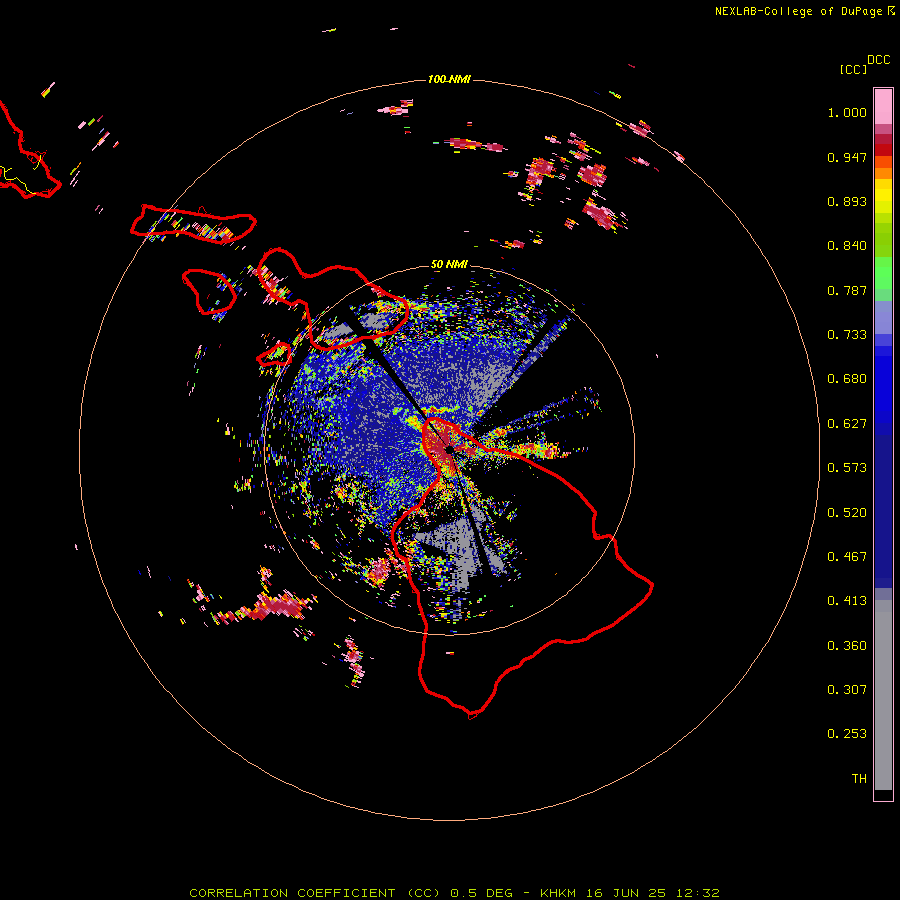Click the 100 NMI range ring label
This screenshot has height=900, width=900.
point(449,79)
